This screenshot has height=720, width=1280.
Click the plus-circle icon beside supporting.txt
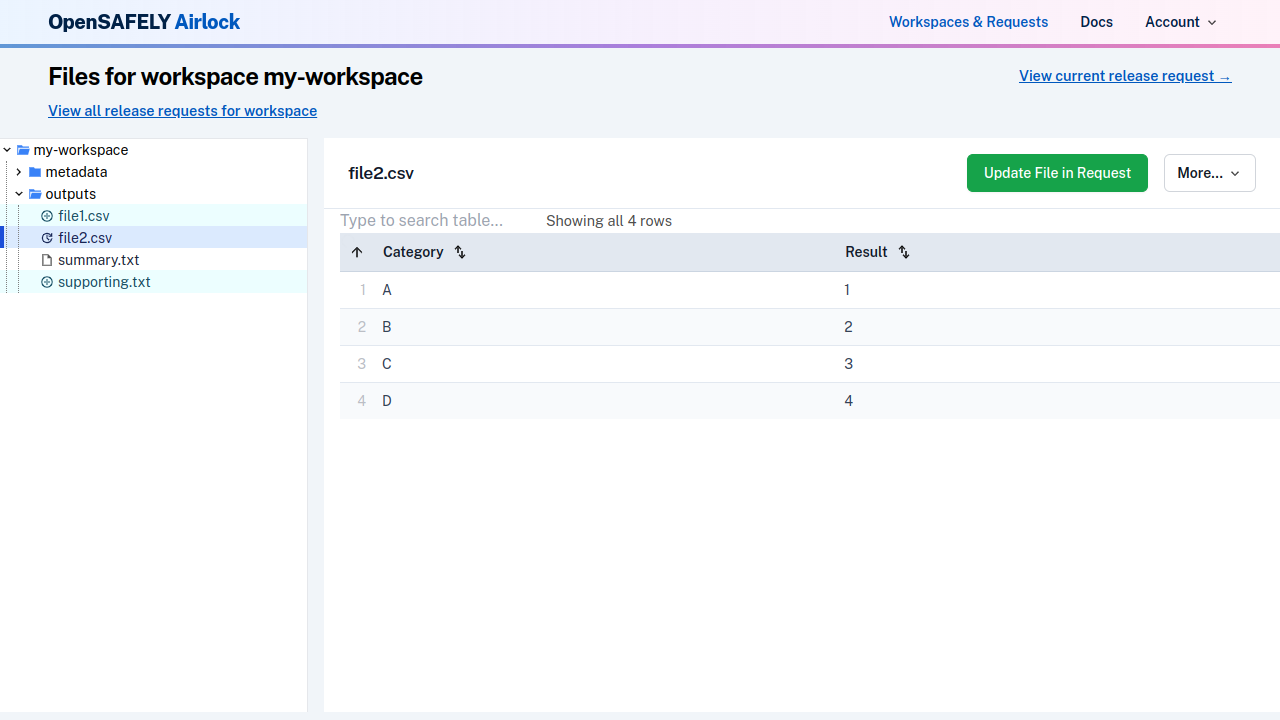(x=47, y=282)
